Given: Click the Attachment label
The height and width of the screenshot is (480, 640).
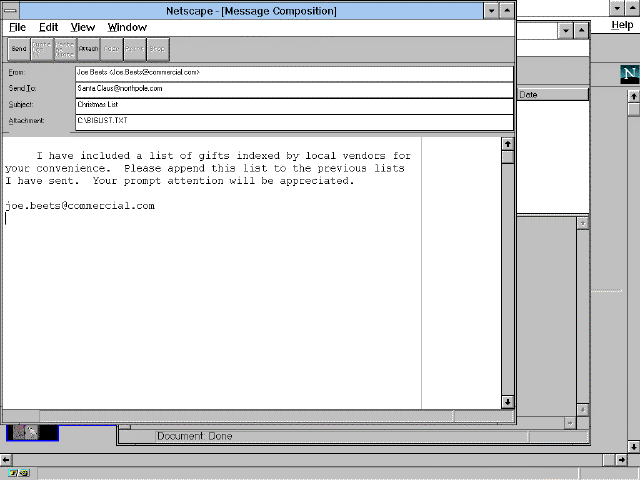Looking at the screenshot, I should click(26, 121).
